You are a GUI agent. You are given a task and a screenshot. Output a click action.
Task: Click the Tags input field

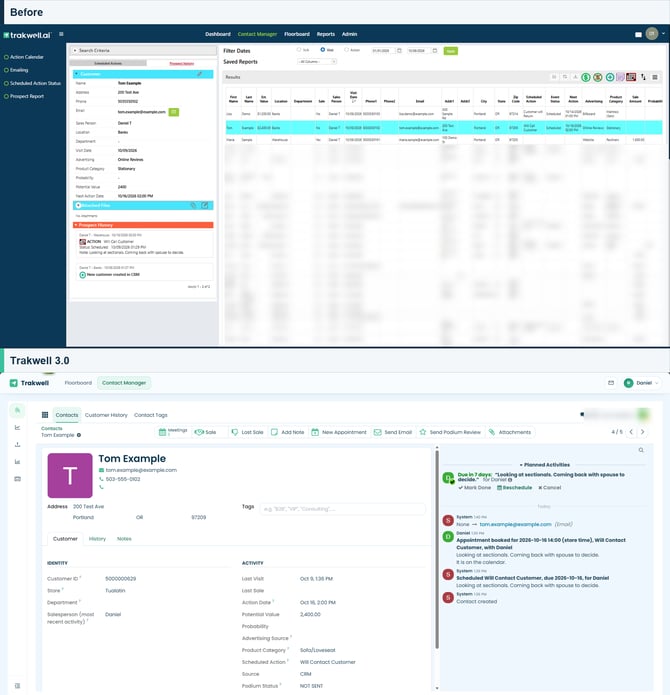(x=343, y=509)
